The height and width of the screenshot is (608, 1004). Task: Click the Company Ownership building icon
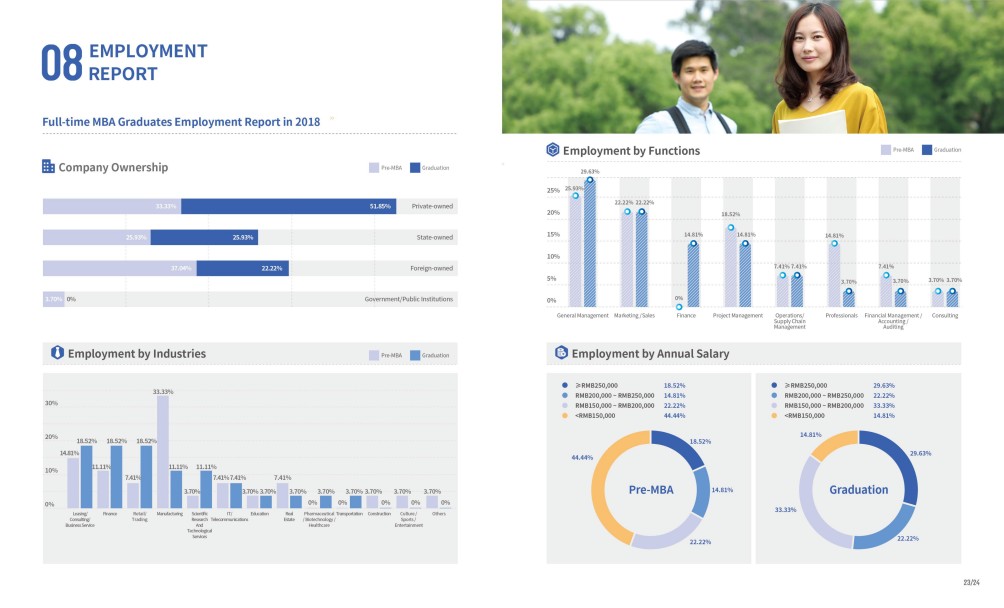tap(48, 167)
